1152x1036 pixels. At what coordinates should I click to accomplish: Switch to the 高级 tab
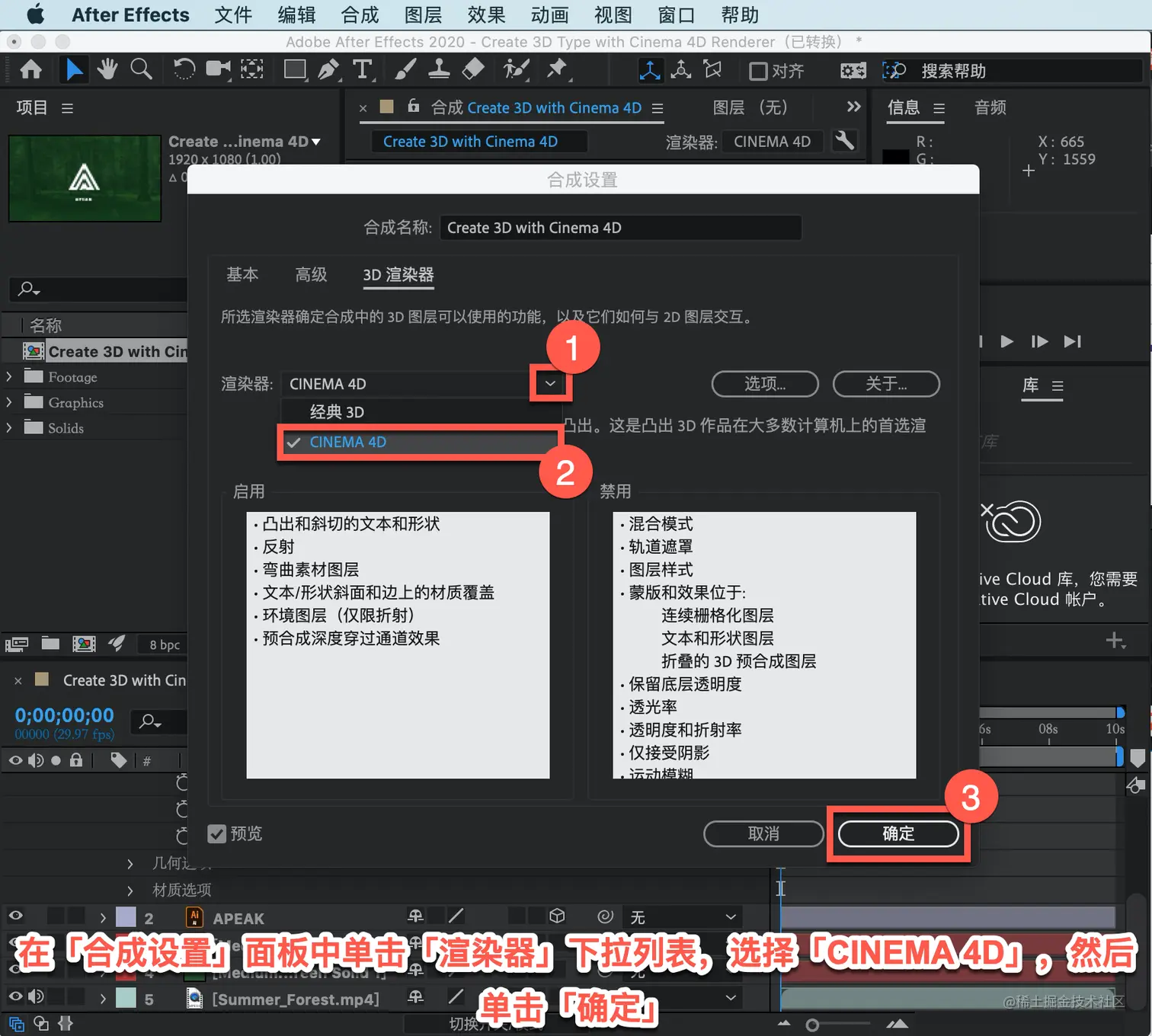click(311, 274)
